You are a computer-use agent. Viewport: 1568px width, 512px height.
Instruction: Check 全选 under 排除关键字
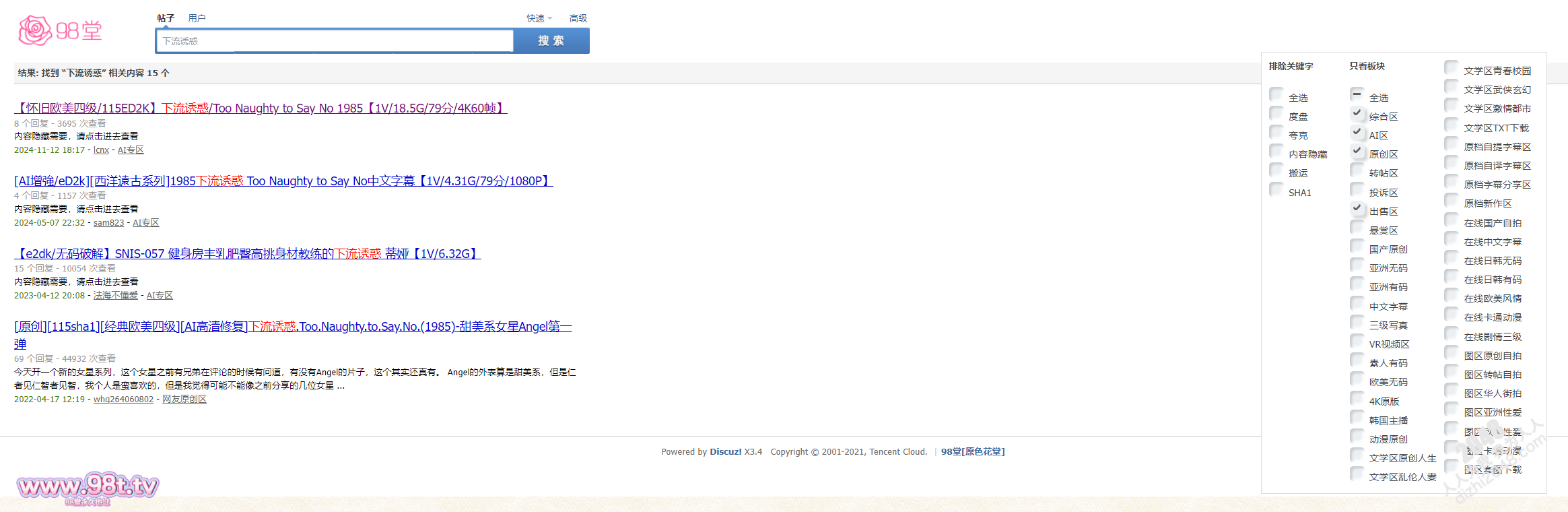pyautogui.click(x=1276, y=94)
